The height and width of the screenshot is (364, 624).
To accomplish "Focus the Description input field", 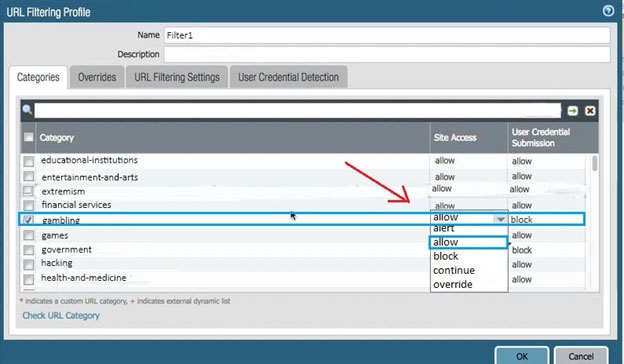I will coord(387,54).
